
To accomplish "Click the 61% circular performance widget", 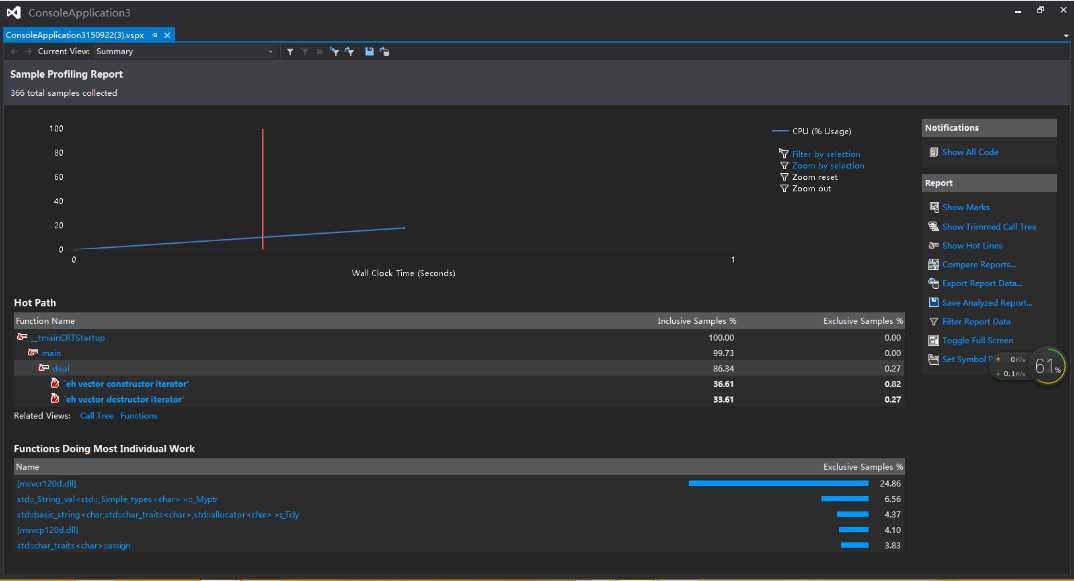I will [1048, 367].
